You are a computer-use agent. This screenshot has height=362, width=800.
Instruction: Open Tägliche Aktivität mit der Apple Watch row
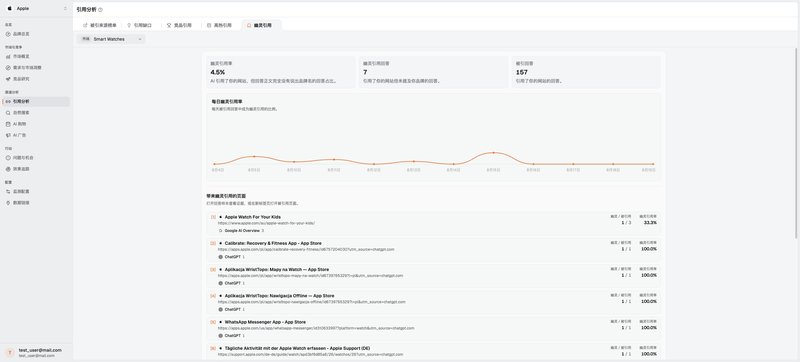coord(433,351)
